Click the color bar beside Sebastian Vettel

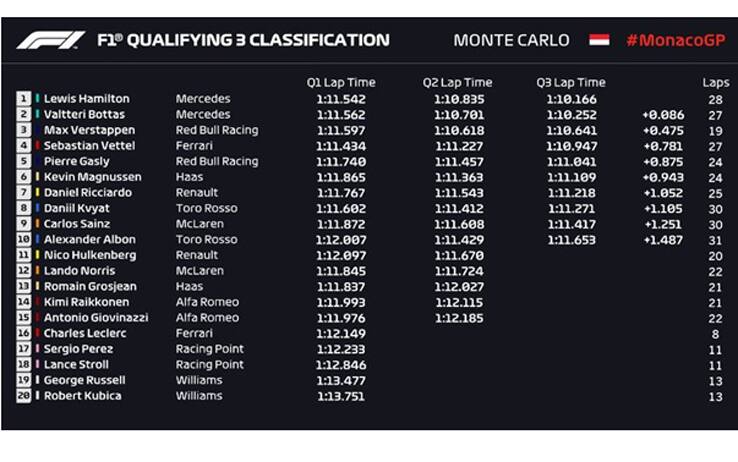pyautogui.click(x=37, y=146)
